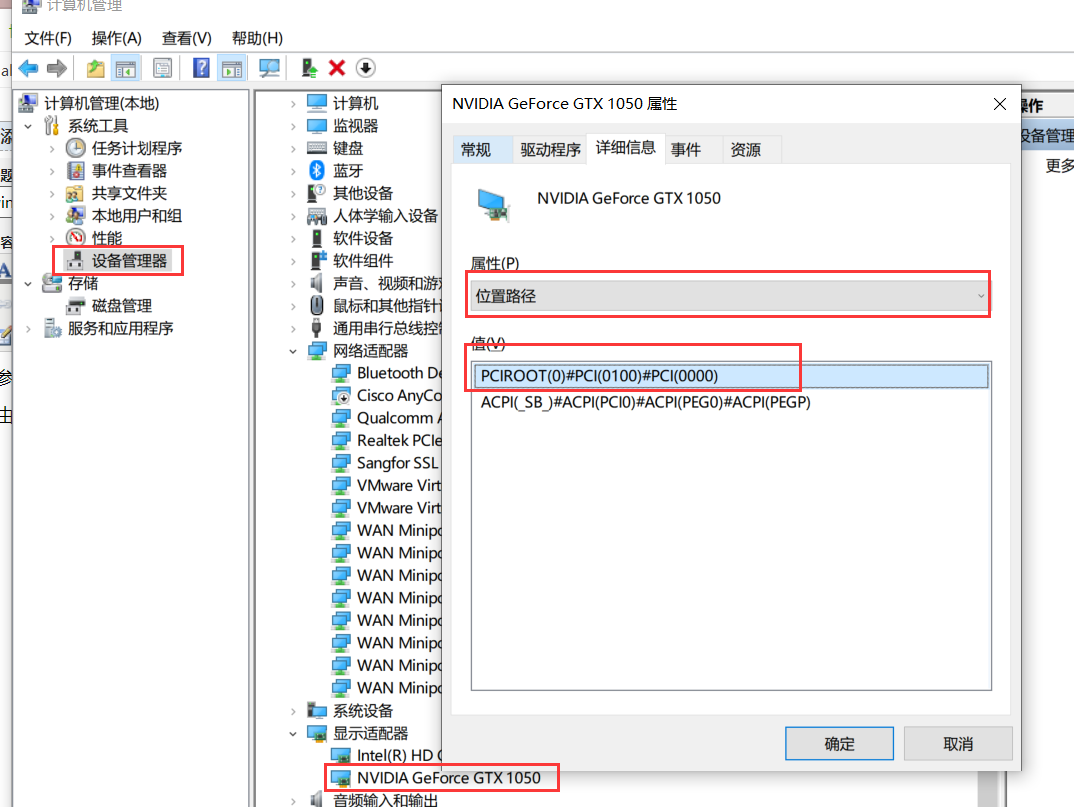This screenshot has height=807, width=1074.
Task: Open the 帮助(H) menu
Action: (x=257, y=38)
